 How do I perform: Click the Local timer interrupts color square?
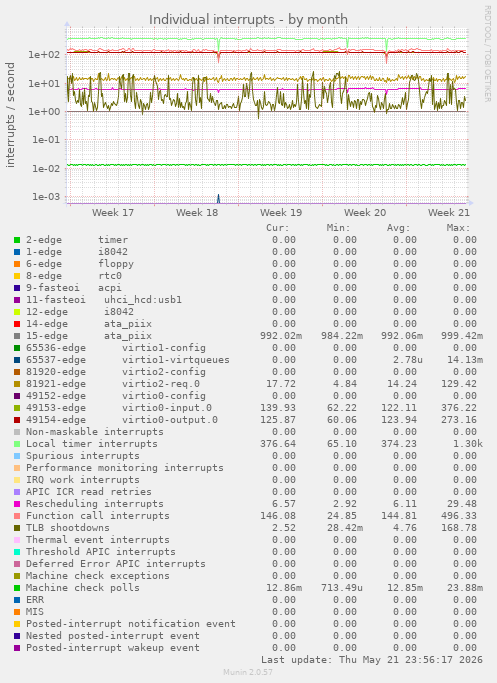[17, 444]
